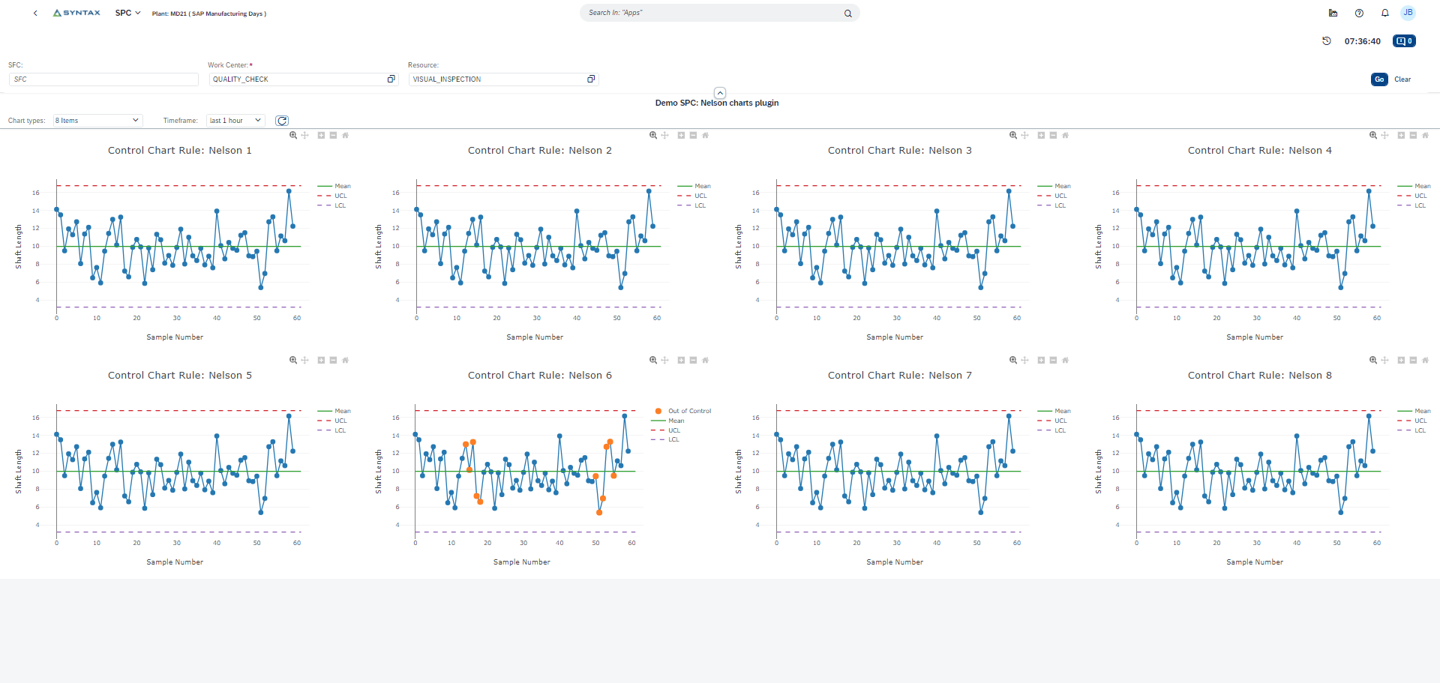Click the refresh icon next to Timeframe

pos(281,120)
